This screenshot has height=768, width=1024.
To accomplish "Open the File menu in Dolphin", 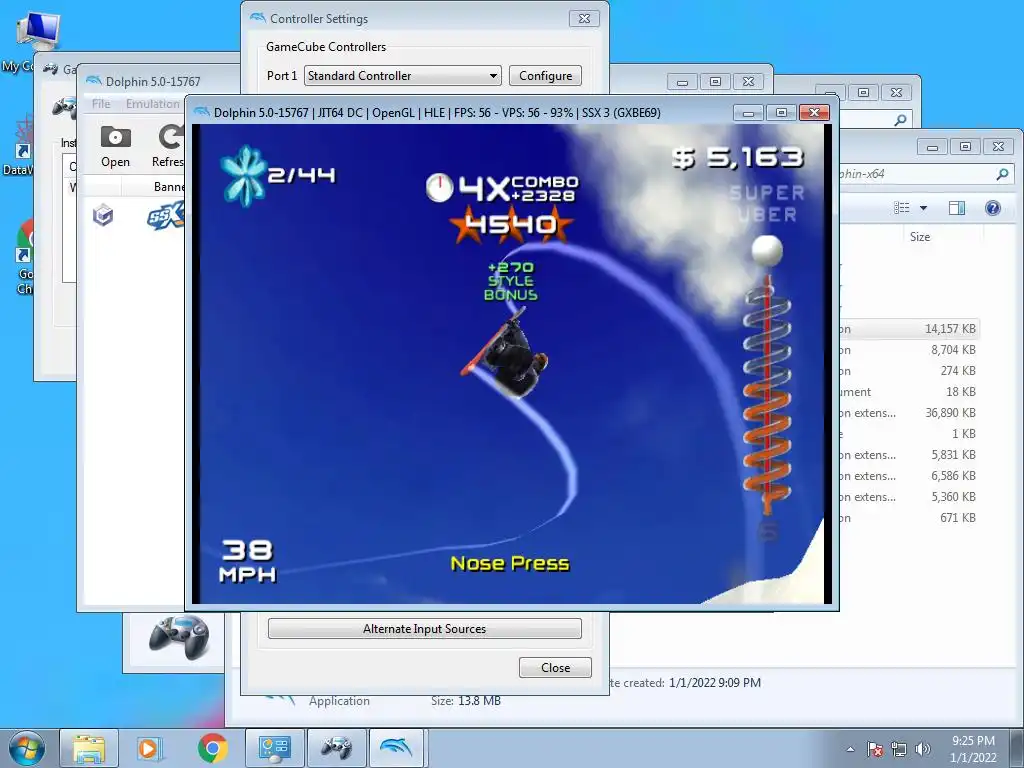I will (101, 104).
